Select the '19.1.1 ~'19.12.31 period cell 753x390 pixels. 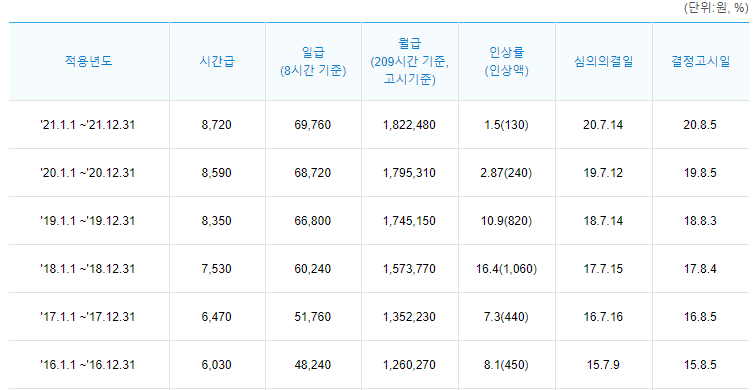(88, 221)
